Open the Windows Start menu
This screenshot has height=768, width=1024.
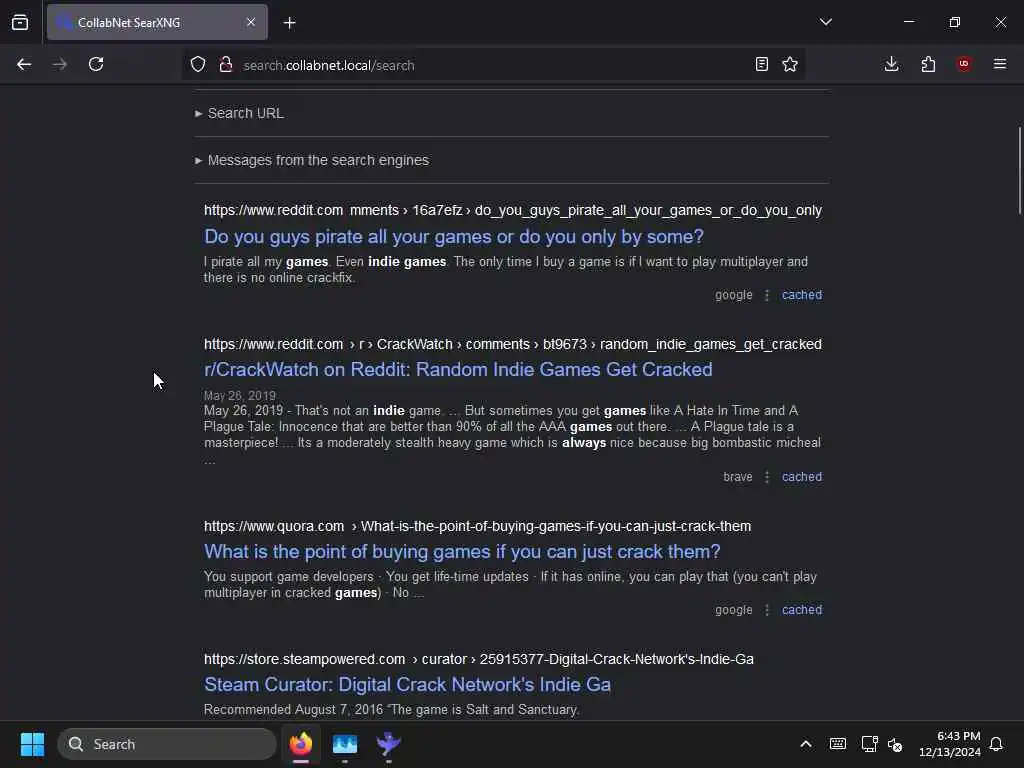(x=32, y=744)
